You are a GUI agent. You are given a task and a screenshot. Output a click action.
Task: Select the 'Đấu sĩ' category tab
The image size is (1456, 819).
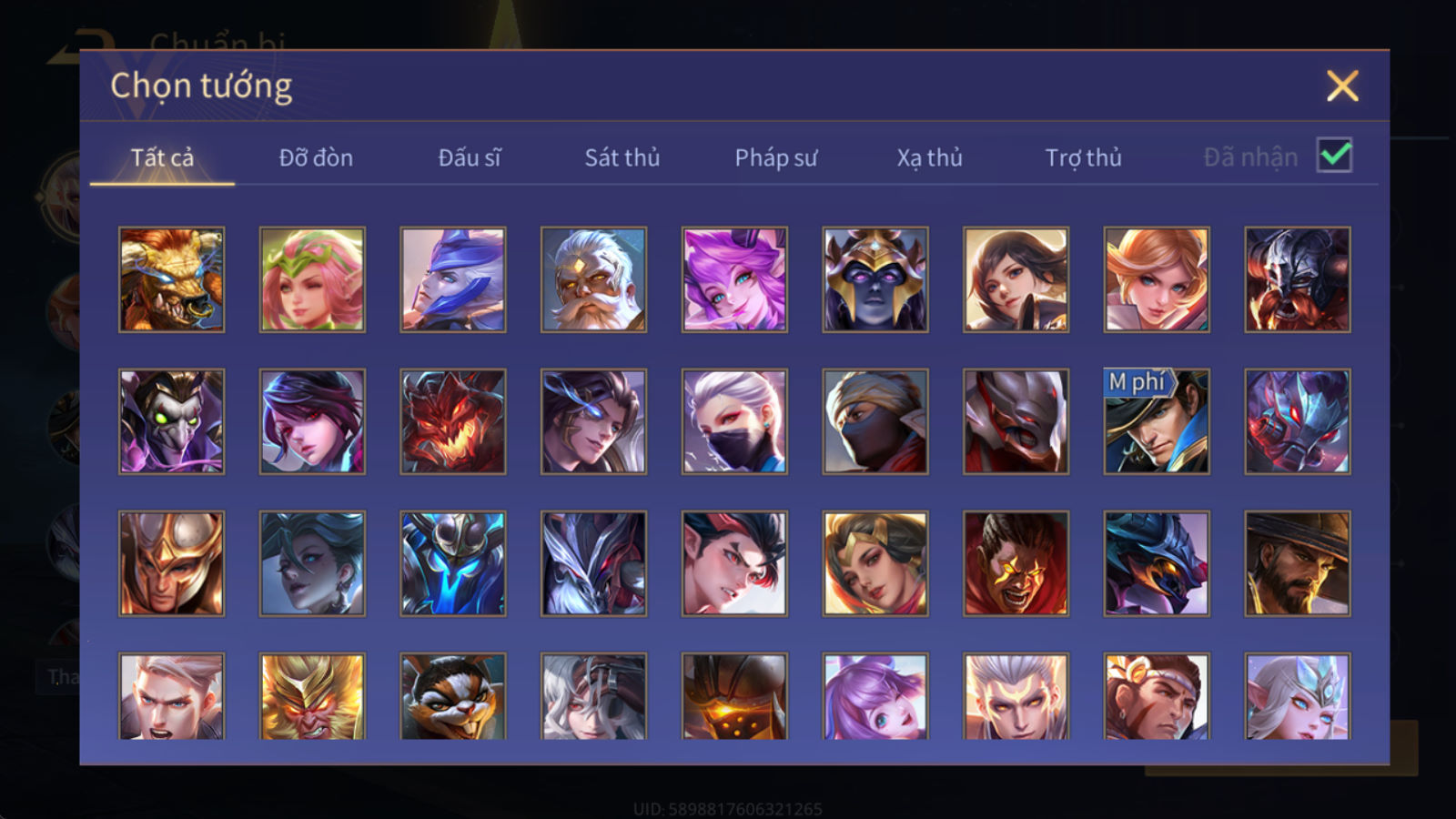point(470,157)
